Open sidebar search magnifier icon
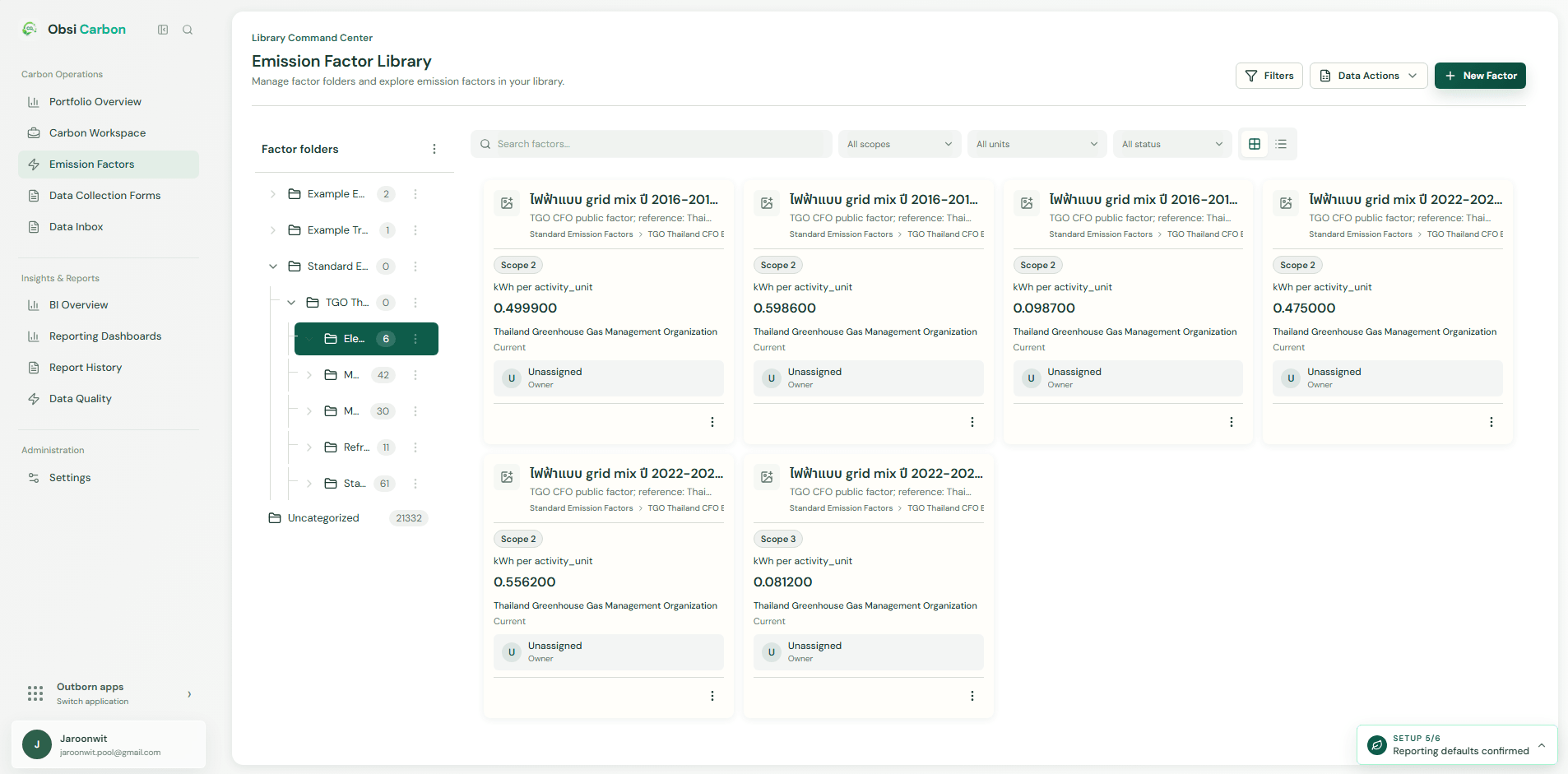This screenshot has width=1568, height=774. [188, 30]
